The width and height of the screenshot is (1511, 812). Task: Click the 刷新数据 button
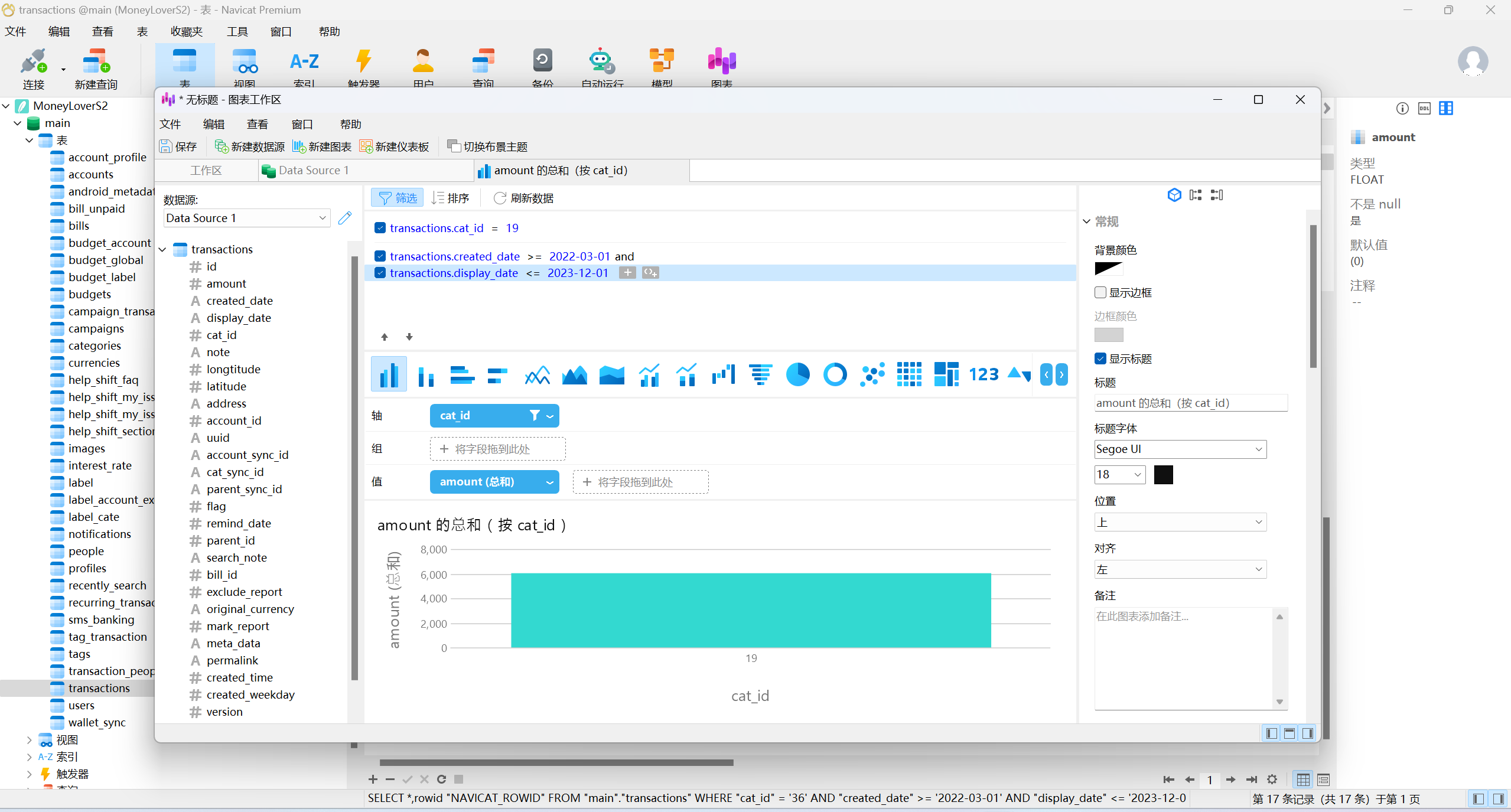pyautogui.click(x=524, y=198)
